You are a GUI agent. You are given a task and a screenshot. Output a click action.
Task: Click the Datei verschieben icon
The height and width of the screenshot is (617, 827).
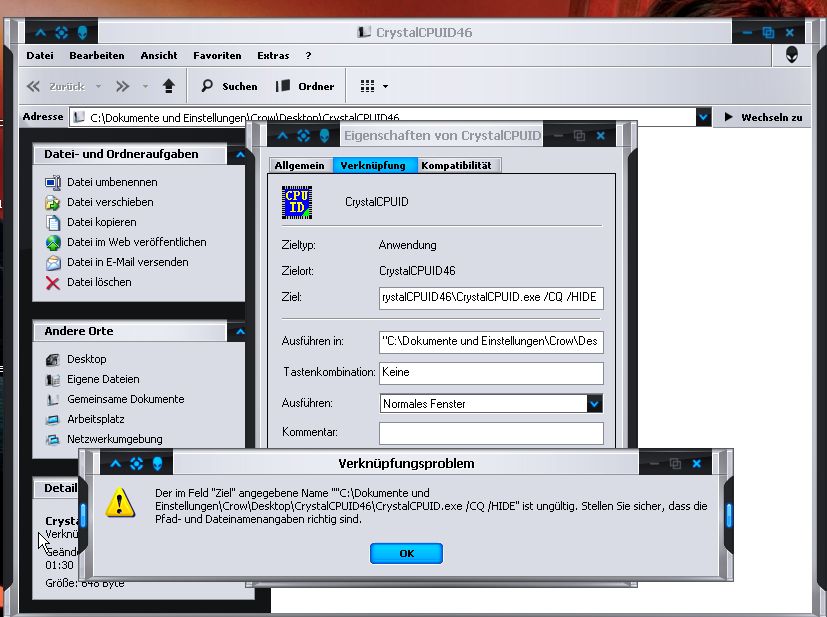point(53,202)
